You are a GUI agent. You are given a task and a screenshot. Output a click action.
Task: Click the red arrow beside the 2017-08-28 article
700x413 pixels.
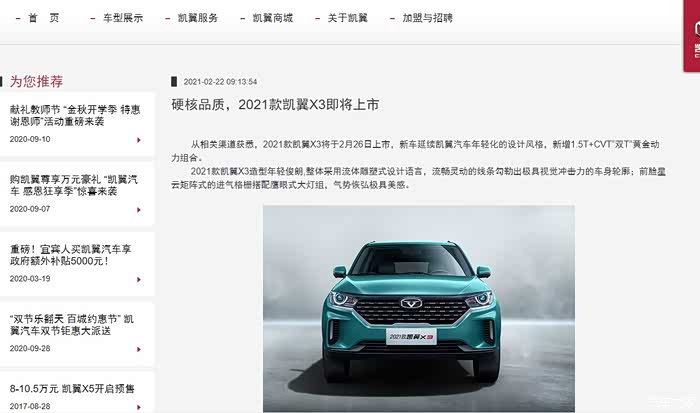pyautogui.click(x=139, y=407)
